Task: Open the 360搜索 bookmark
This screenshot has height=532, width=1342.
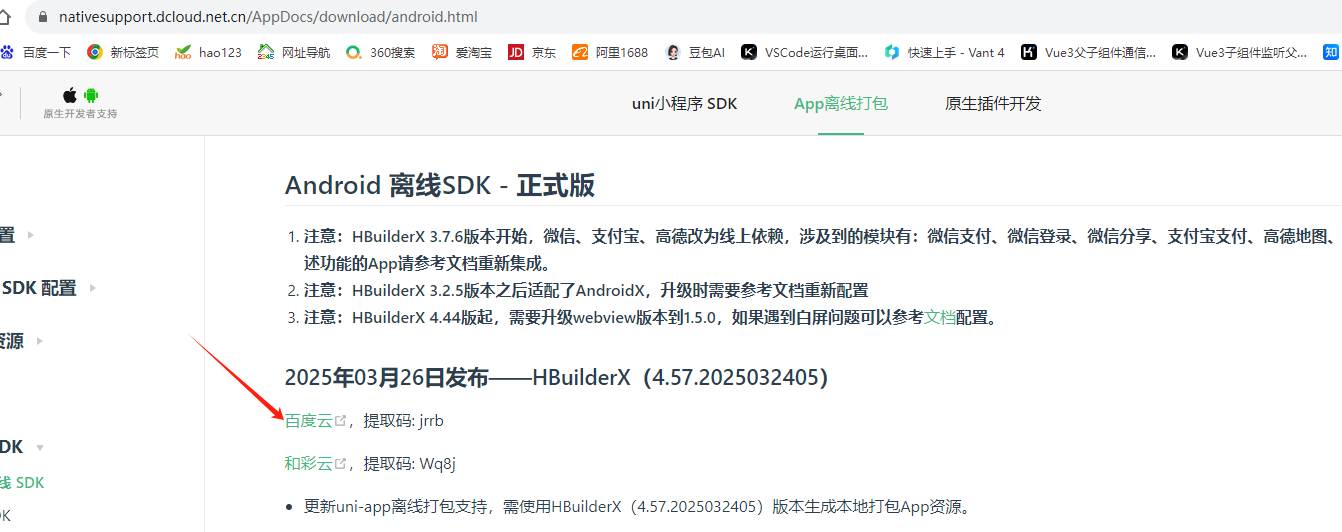Action: pyautogui.click(x=380, y=52)
